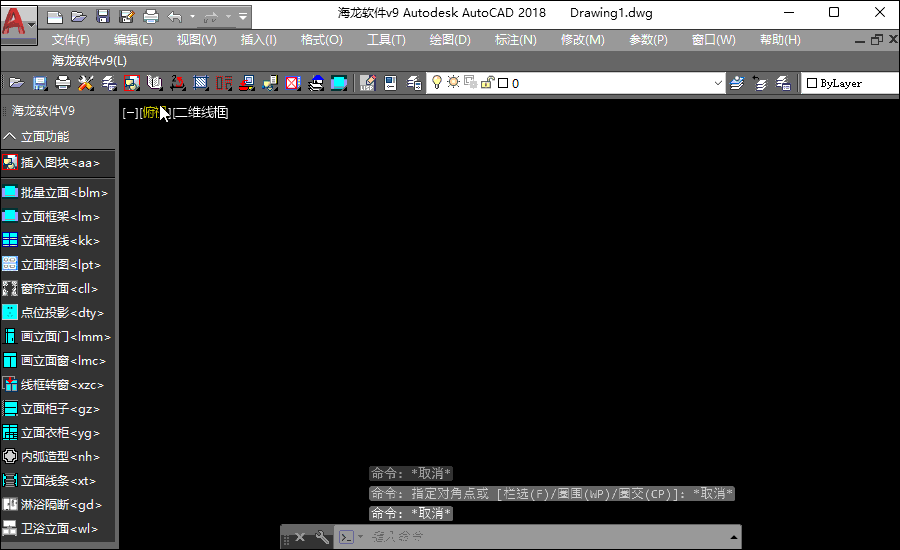The height and width of the screenshot is (550, 900).
Task: Click the open book library toolbar icon
Action: [x=154, y=83]
